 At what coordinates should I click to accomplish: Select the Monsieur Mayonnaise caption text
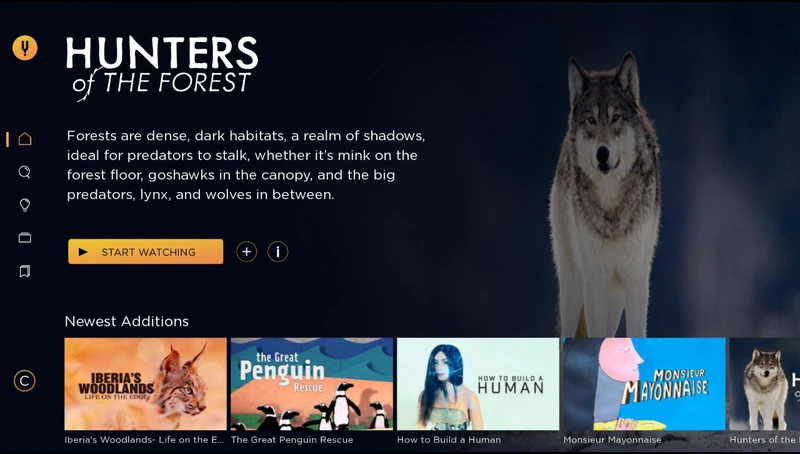[612, 440]
